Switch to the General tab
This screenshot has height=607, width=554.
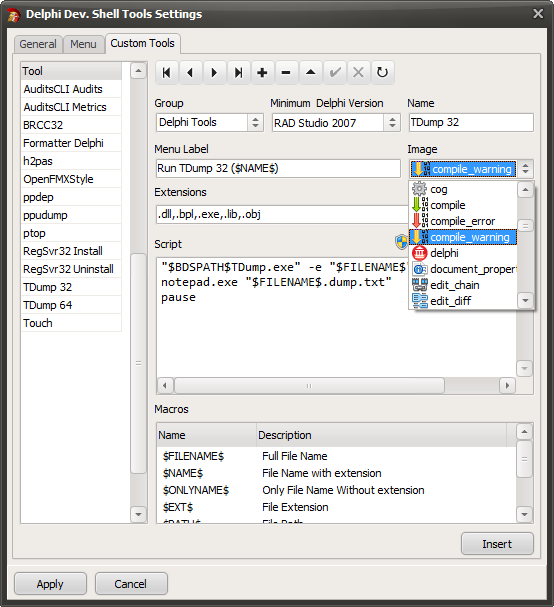click(x=38, y=44)
